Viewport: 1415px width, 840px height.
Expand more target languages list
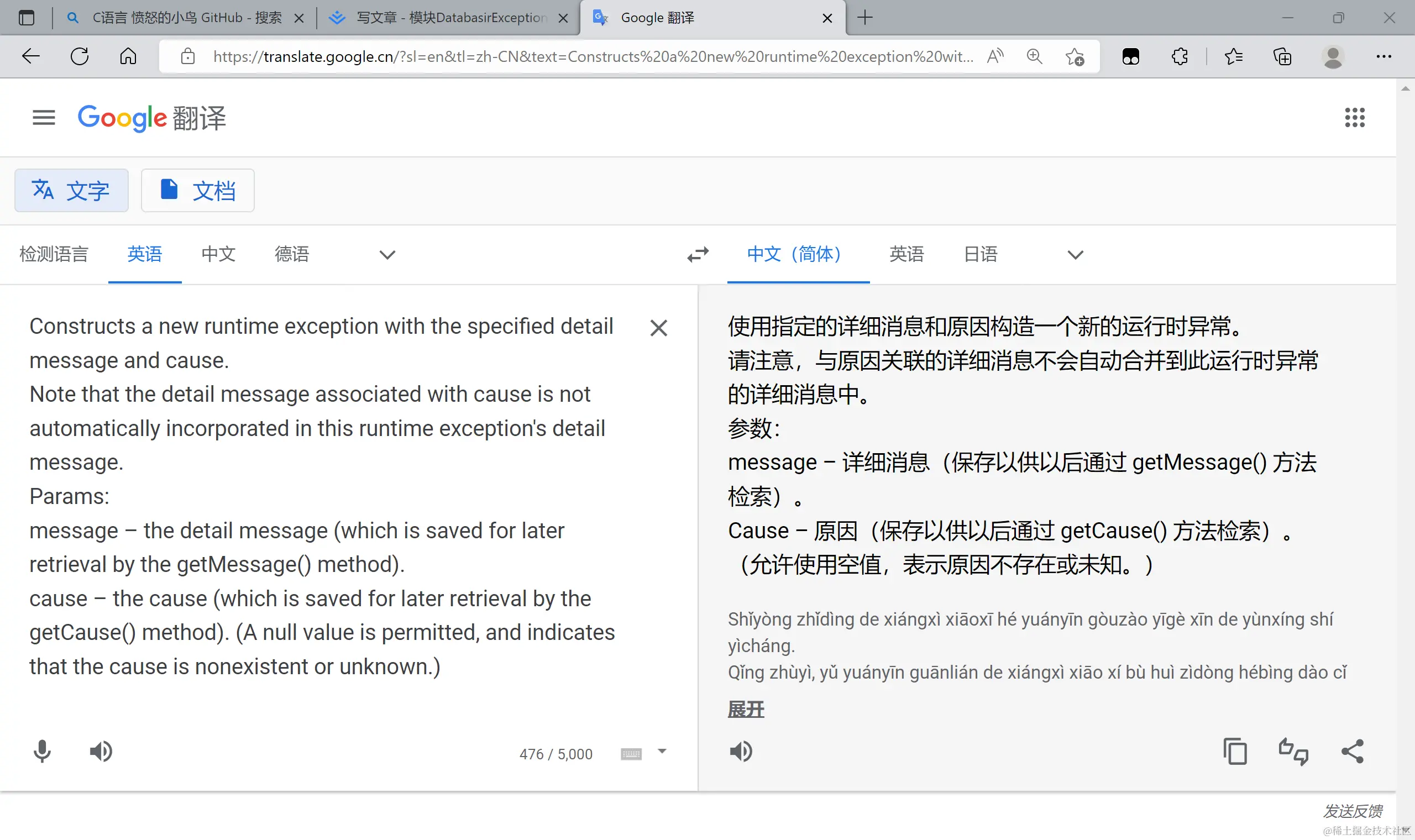pyautogui.click(x=1075, y=255)
